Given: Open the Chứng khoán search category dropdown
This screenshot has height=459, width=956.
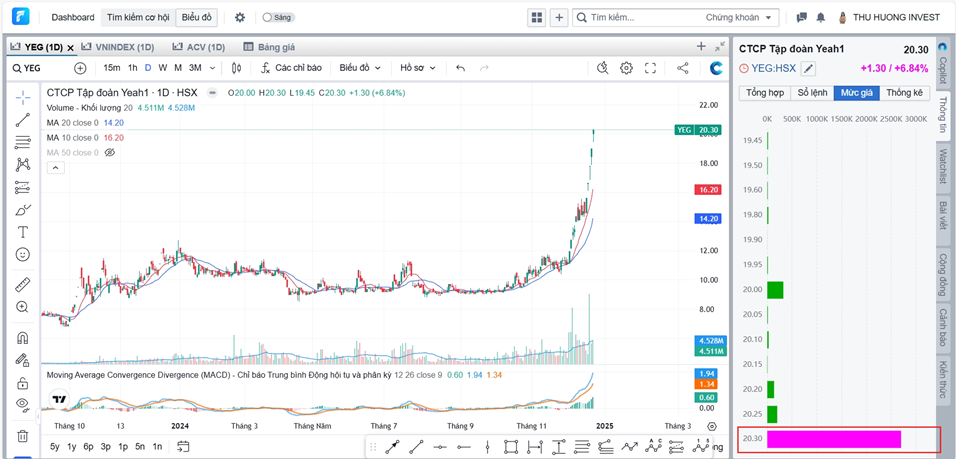Looking at the screenshot, I should 738,18.
